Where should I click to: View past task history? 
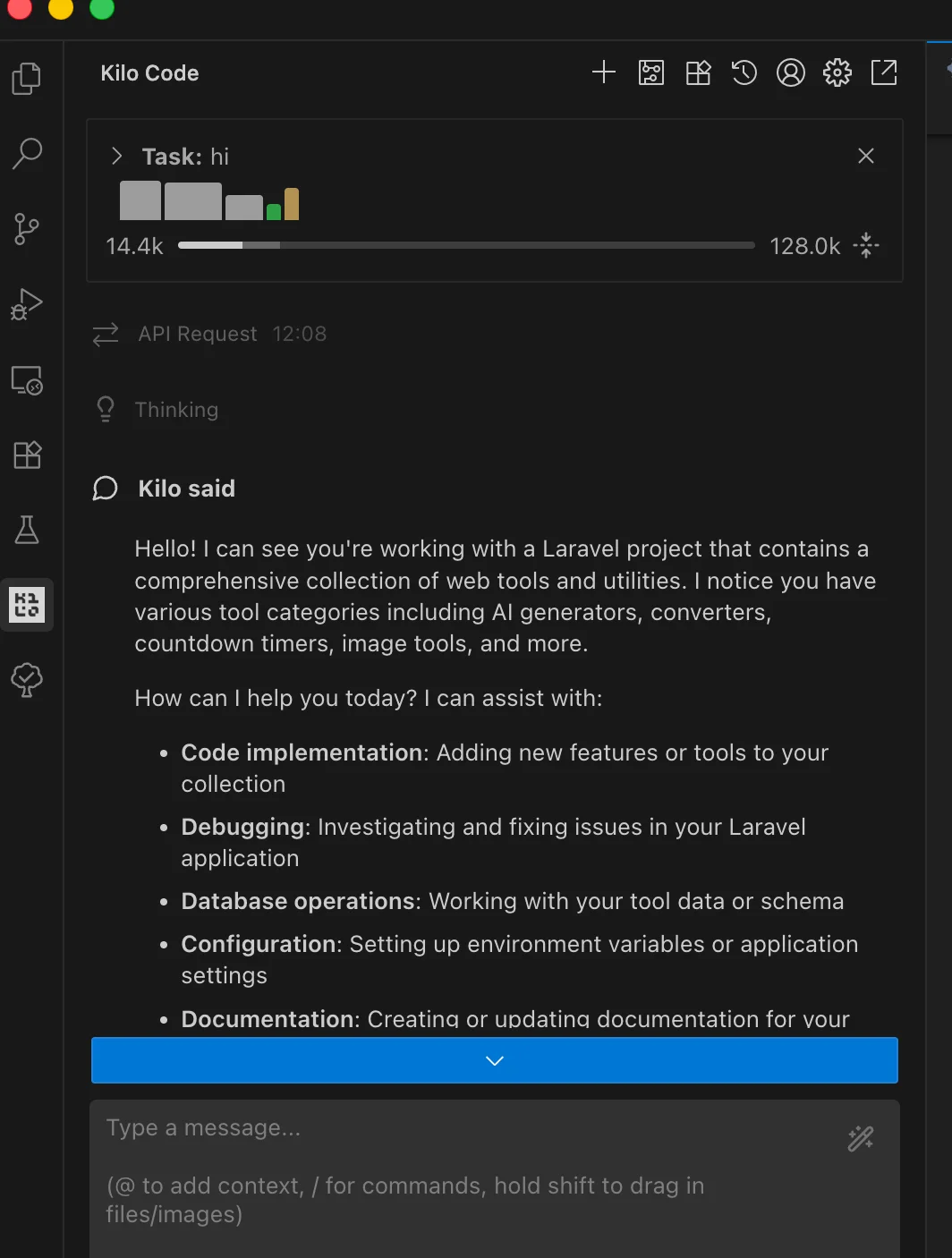tap(744, 72)
